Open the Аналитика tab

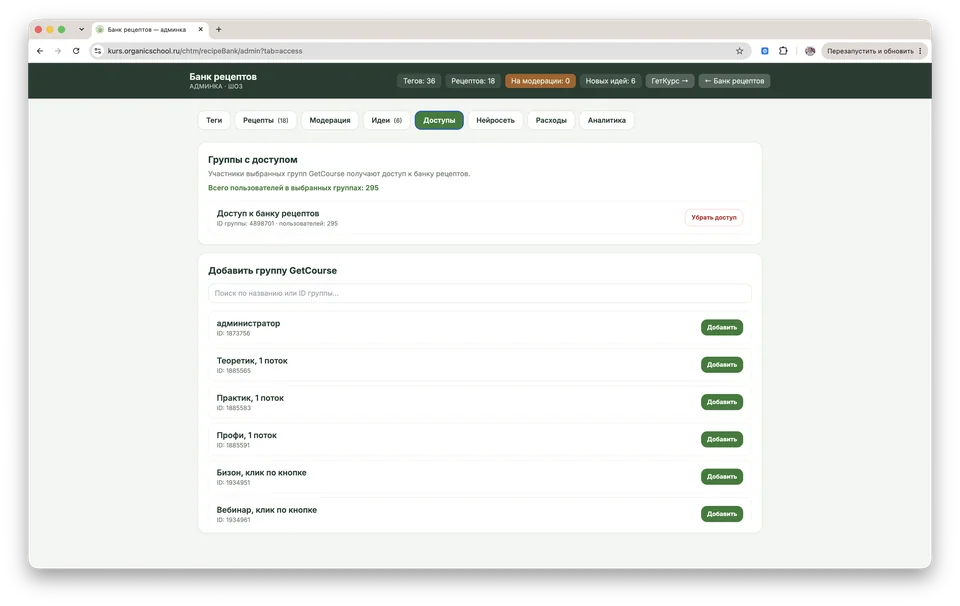pos(607,120)
